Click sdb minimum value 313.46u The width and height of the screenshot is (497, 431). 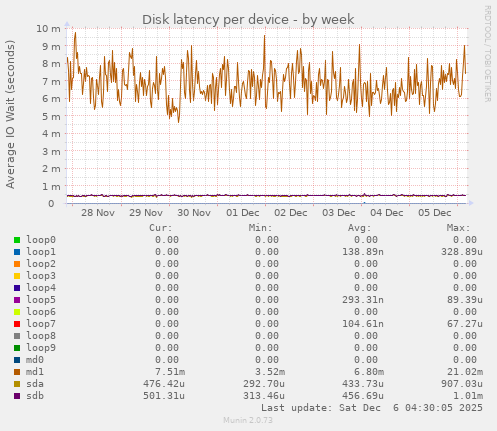(264, 396)
